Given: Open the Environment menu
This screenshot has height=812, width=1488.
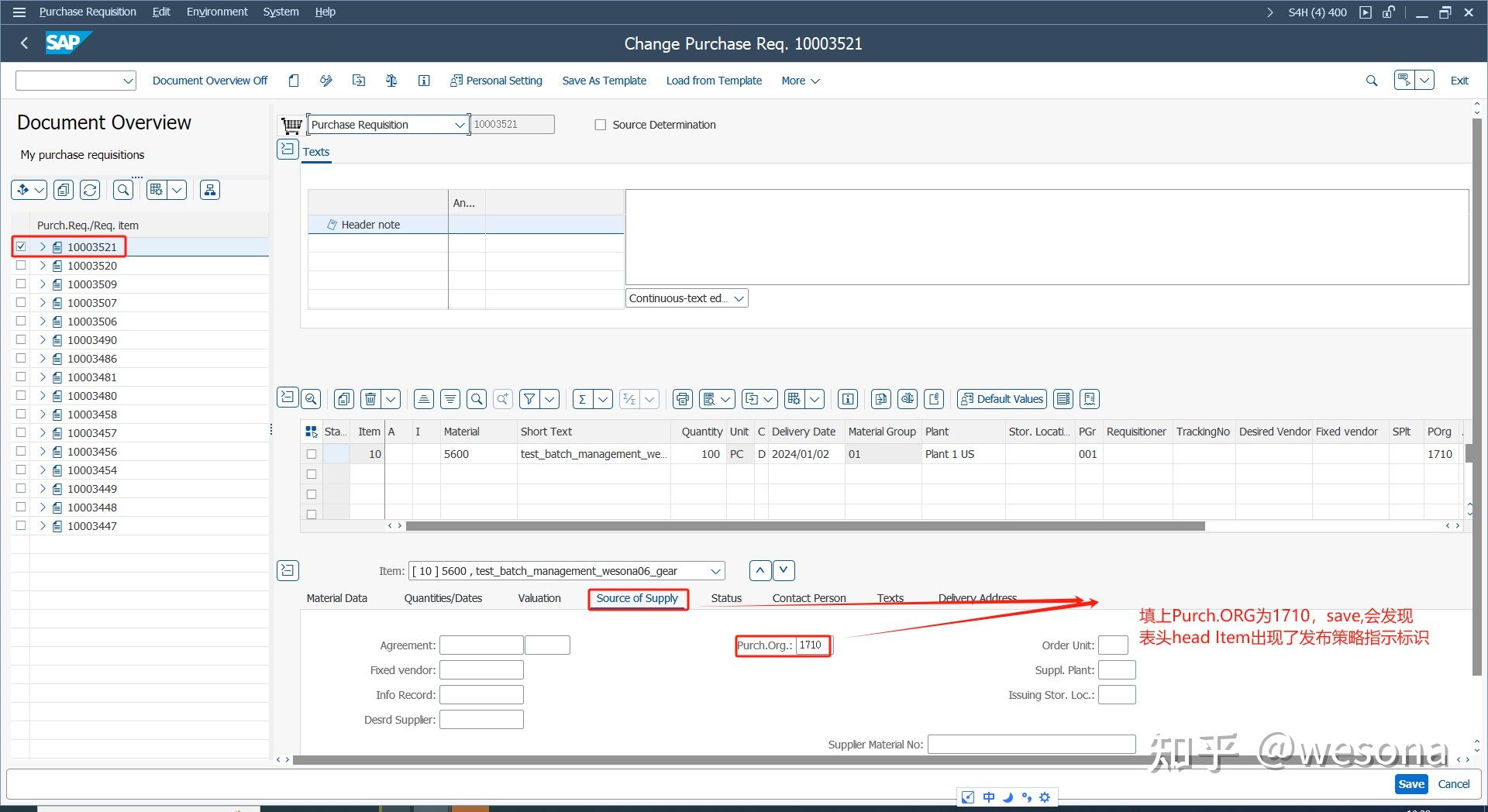Looking at the screenshot, I should (216, 11).
